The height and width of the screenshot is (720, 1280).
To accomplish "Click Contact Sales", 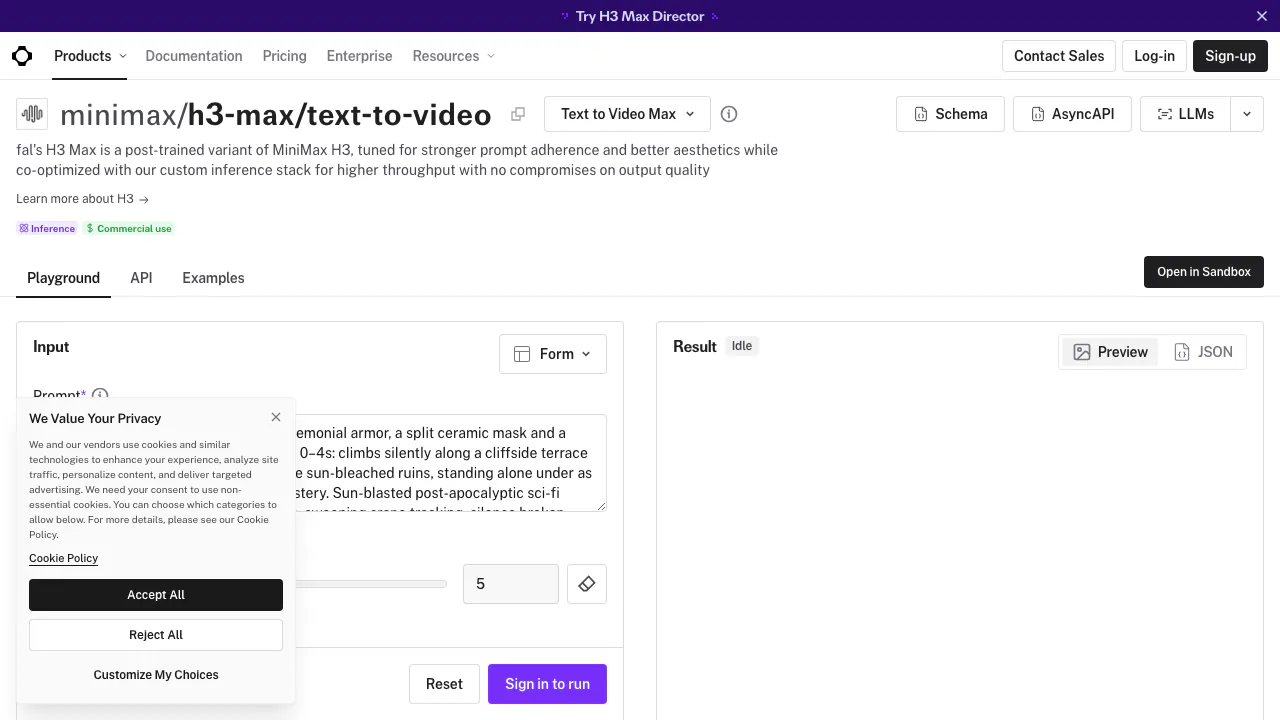I will 1059,56.
